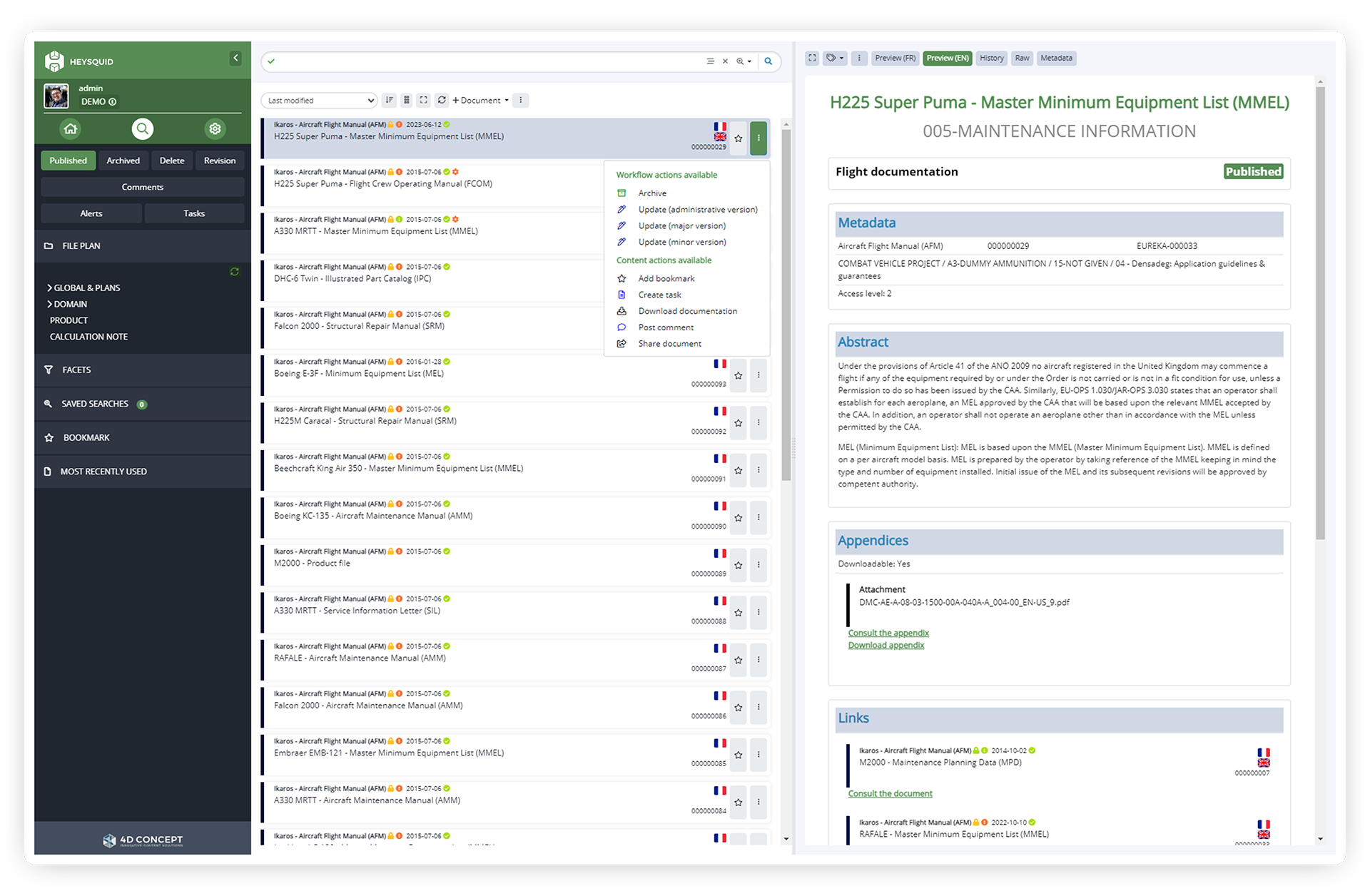Image resolution: width=1370 pixels, height=896 pixels.
Task: Expand the BOOKMARK section
Action: (x=143, y=438)
